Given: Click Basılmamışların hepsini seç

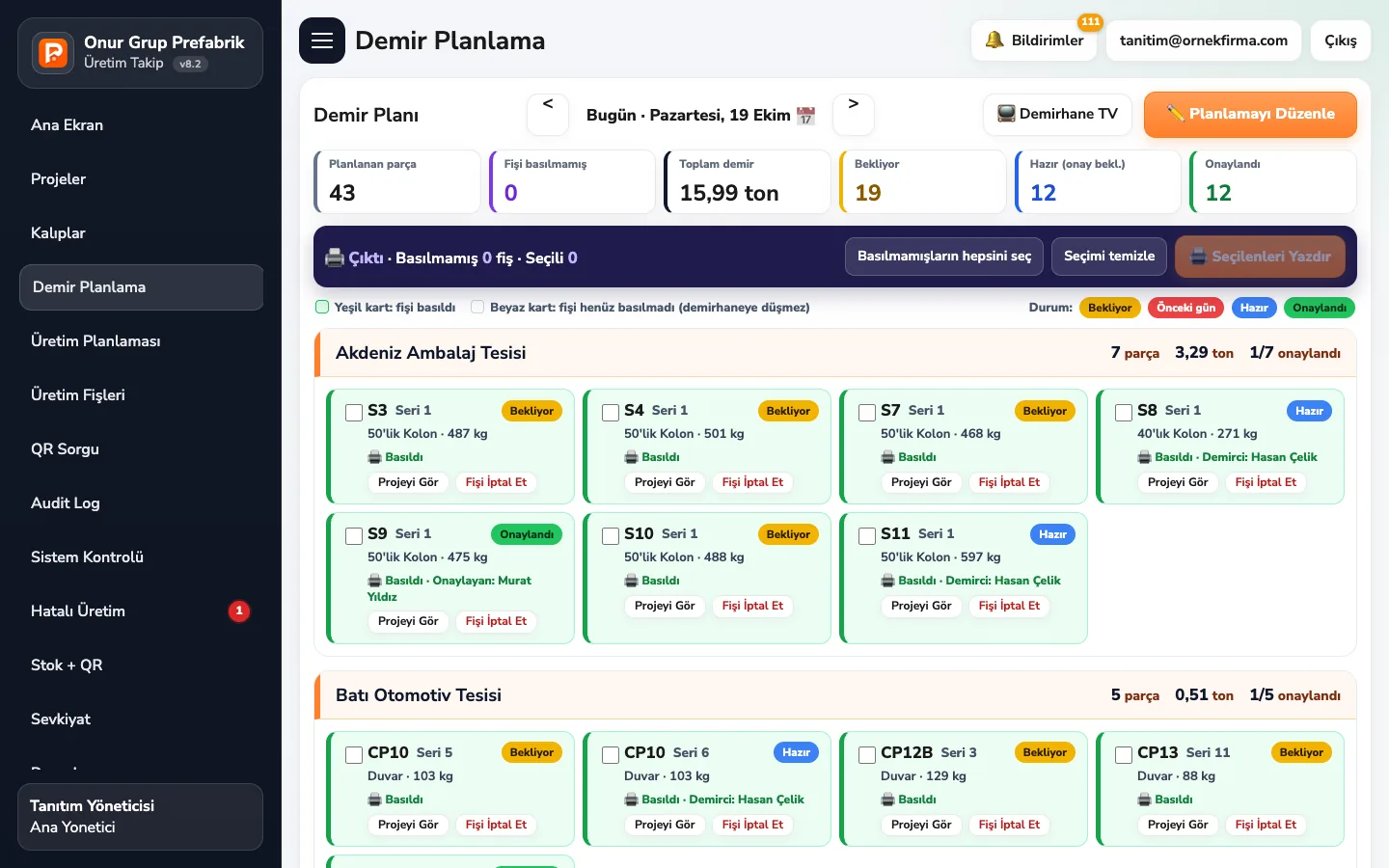Looking at the screenshot, I should click(x=944, y=257).
